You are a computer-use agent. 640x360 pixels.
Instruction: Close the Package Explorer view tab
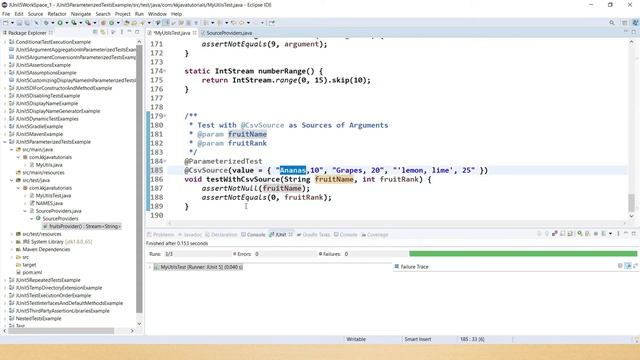(51, 32)
